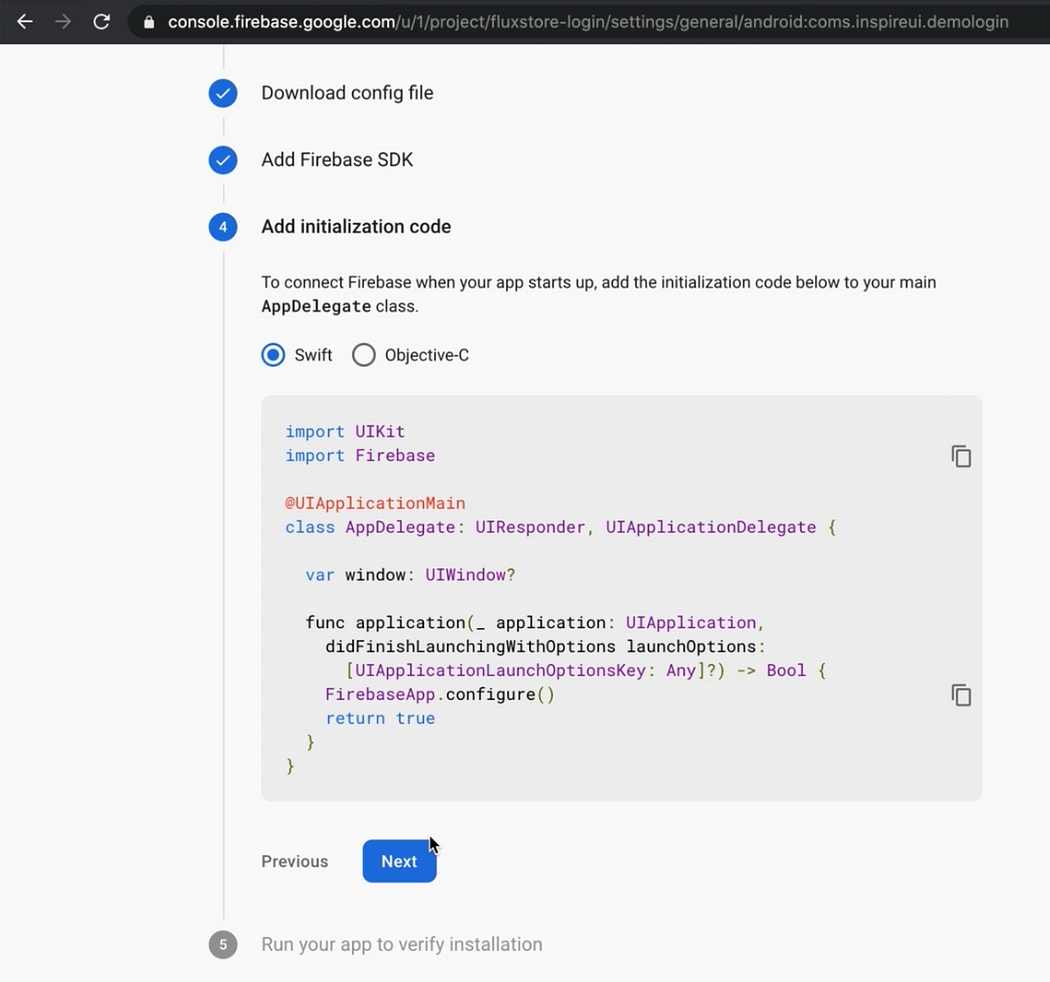
Task: Copy code using icon beside import Firebase
Action: click(x=961, y=456)
